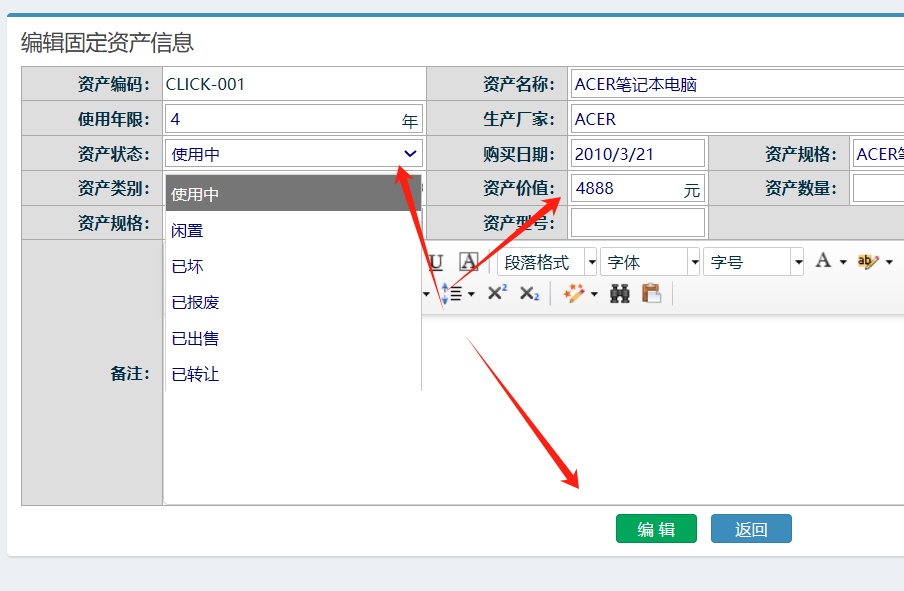Click the binoculars find icon
This screenshot has width=904, height=591.
620,293
